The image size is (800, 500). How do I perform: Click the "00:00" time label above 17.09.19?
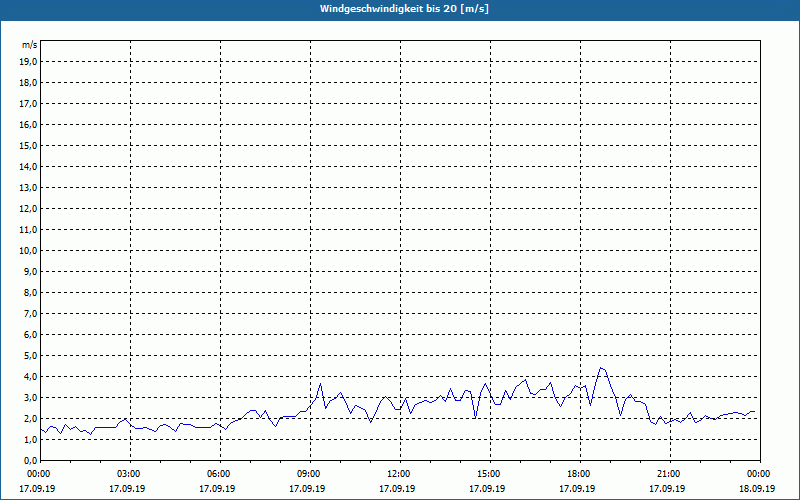pyautogui.click(x=39, y=474)
